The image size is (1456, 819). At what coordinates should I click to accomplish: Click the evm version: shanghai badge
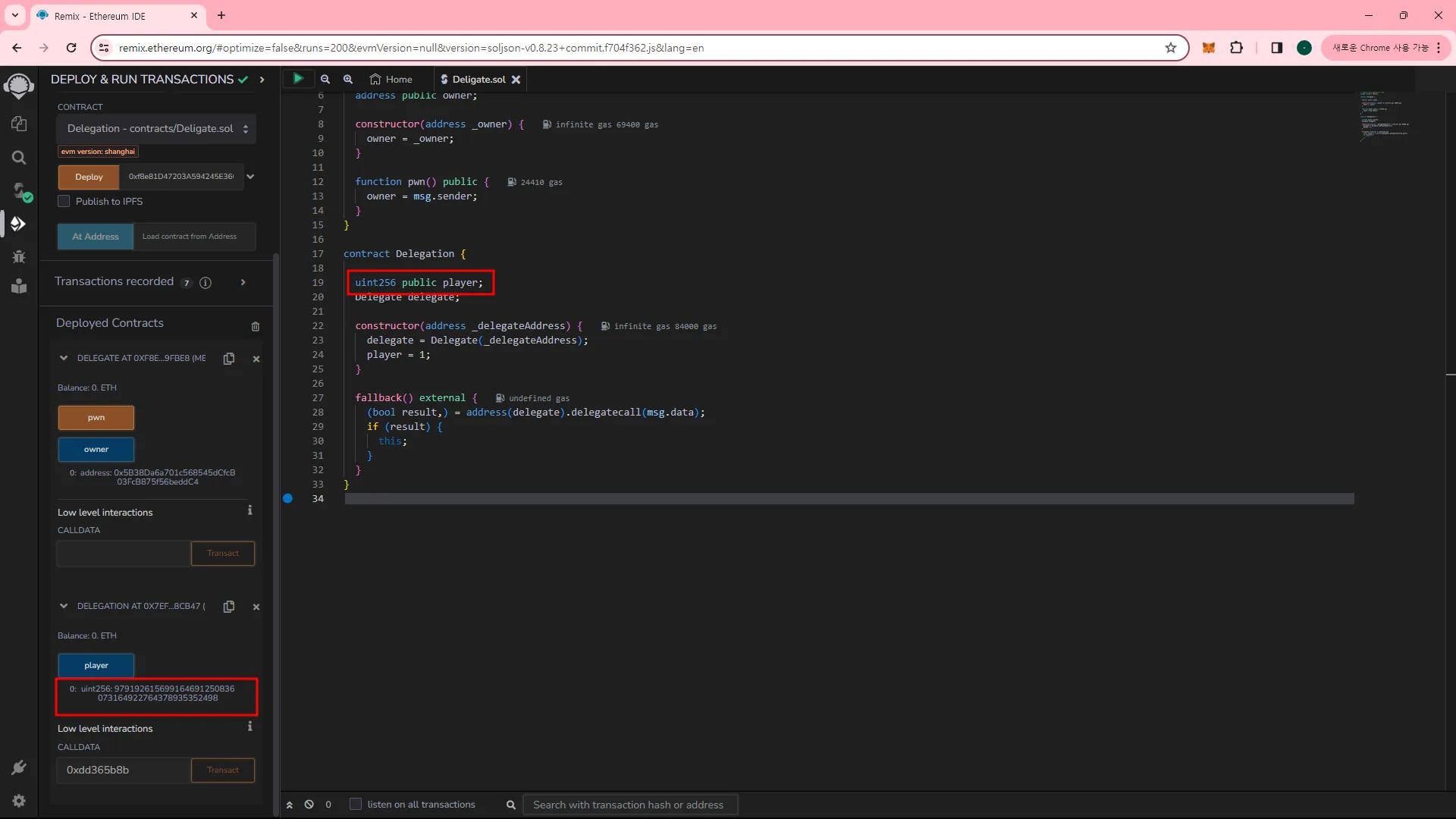[99, 152]
